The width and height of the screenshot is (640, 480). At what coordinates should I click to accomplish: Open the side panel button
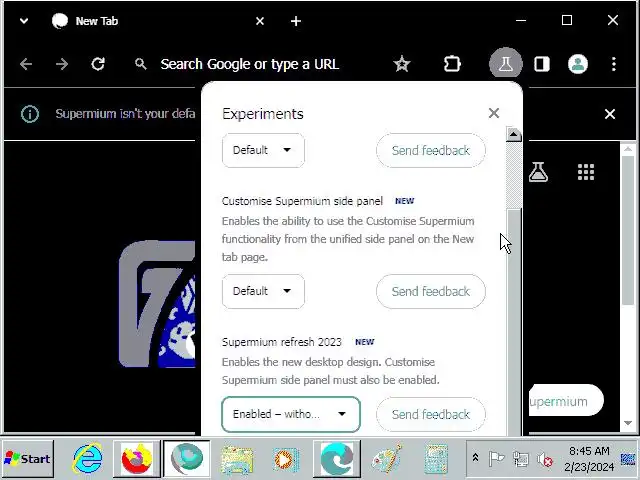tap(542, 64)
